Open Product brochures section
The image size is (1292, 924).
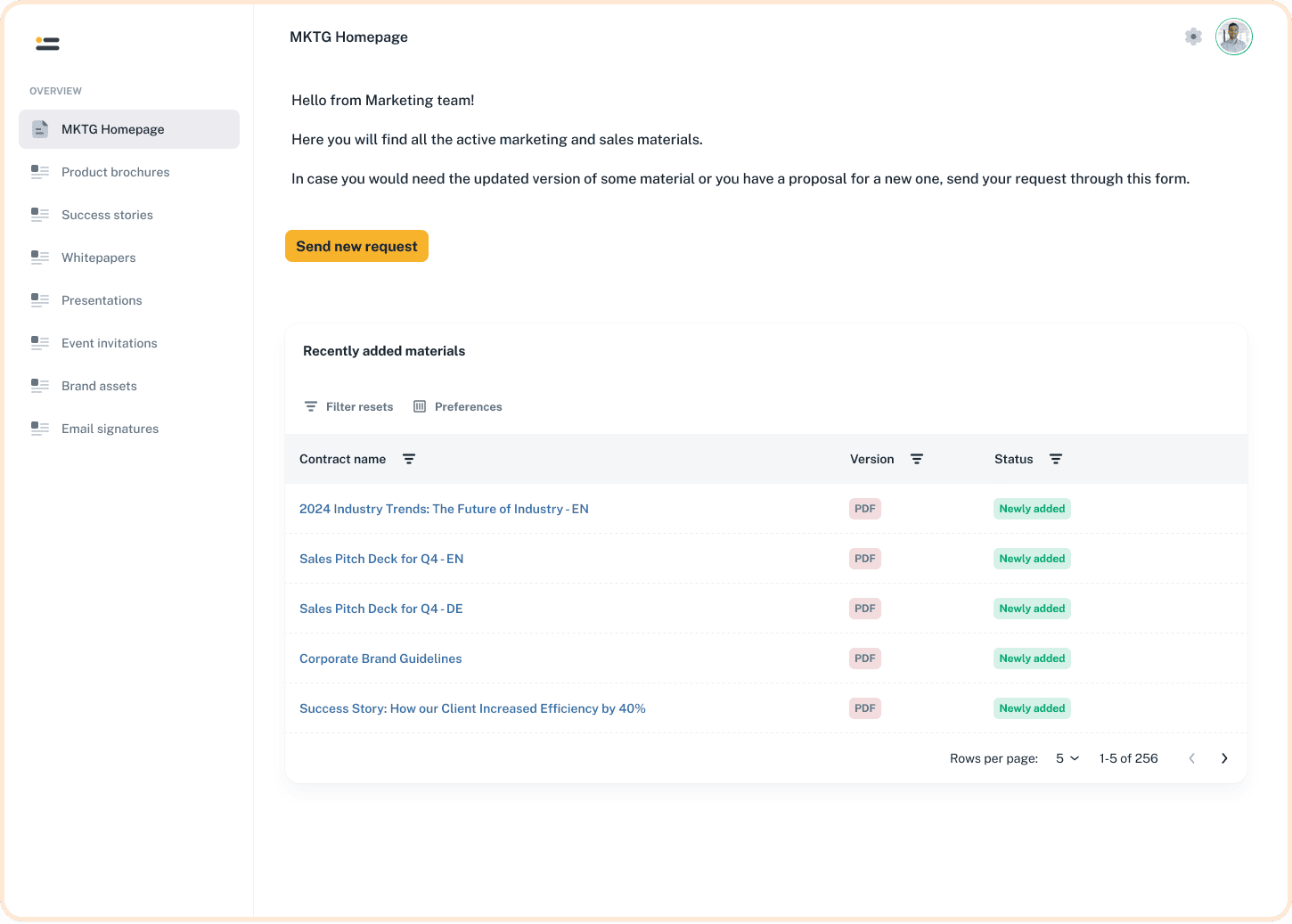[x=129, y=172]
